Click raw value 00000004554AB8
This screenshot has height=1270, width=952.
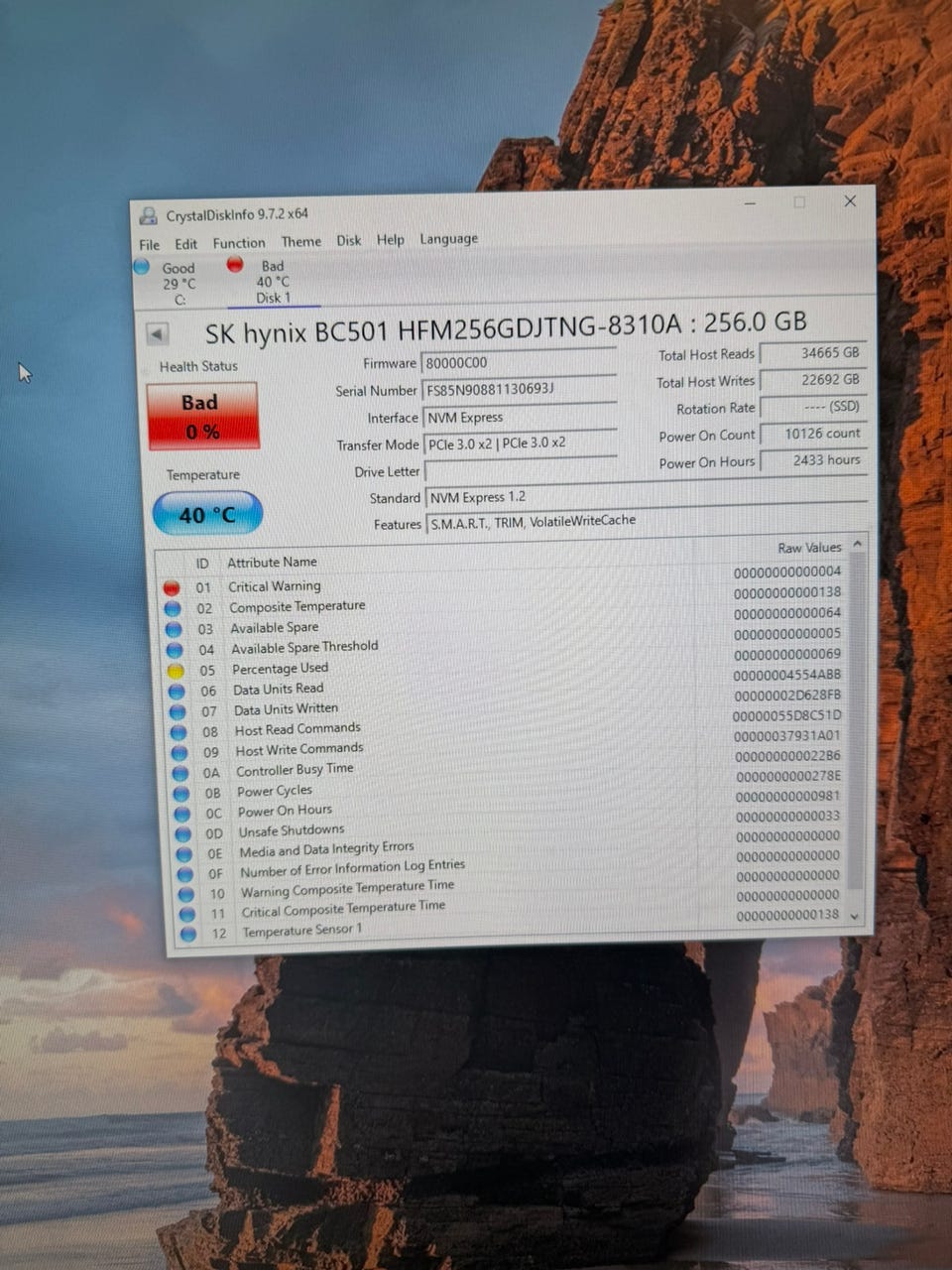787,675
